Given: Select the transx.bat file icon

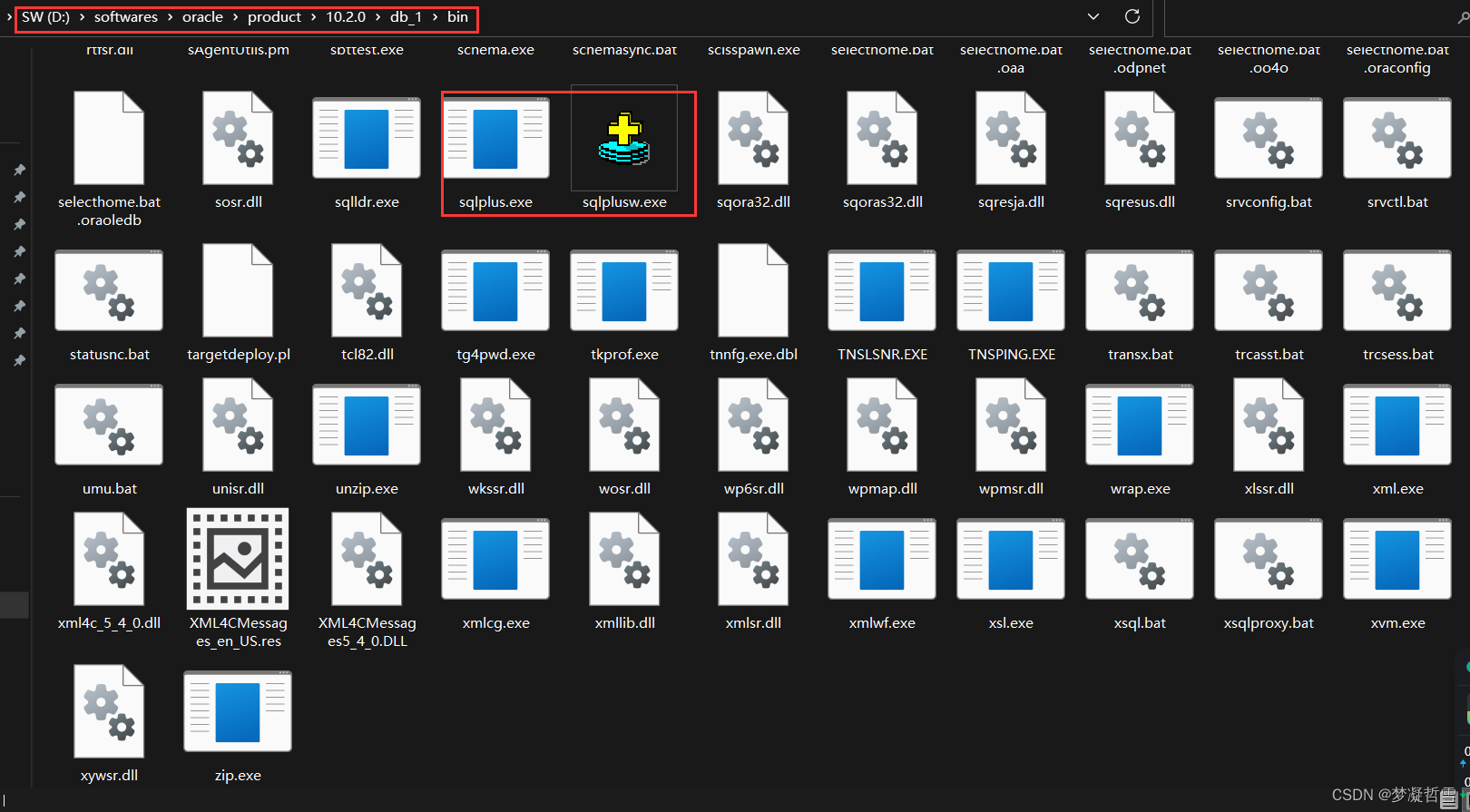Looking at the screenshot, I should coord(1140,291).
